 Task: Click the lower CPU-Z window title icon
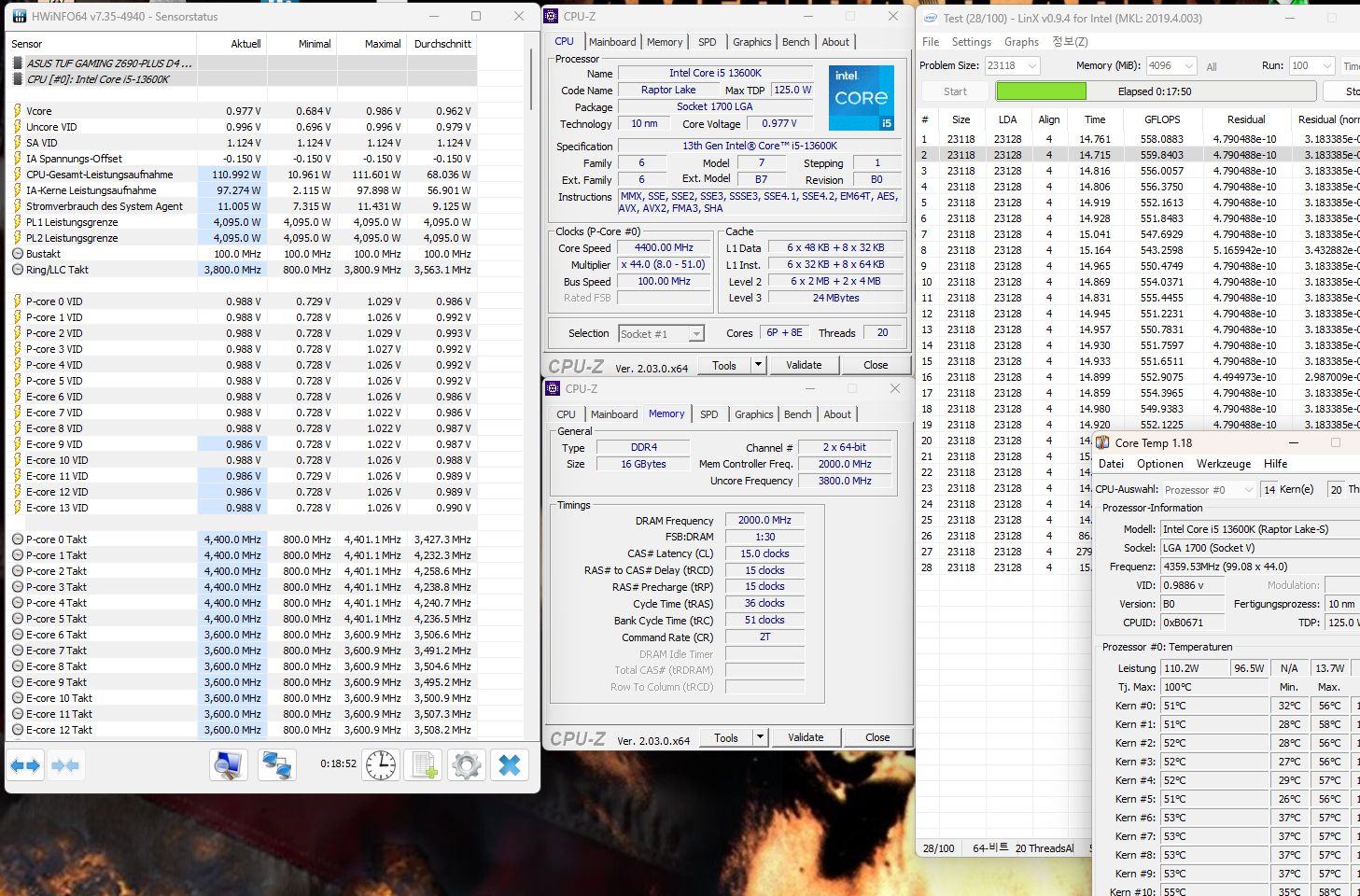(x=553, y=388)
